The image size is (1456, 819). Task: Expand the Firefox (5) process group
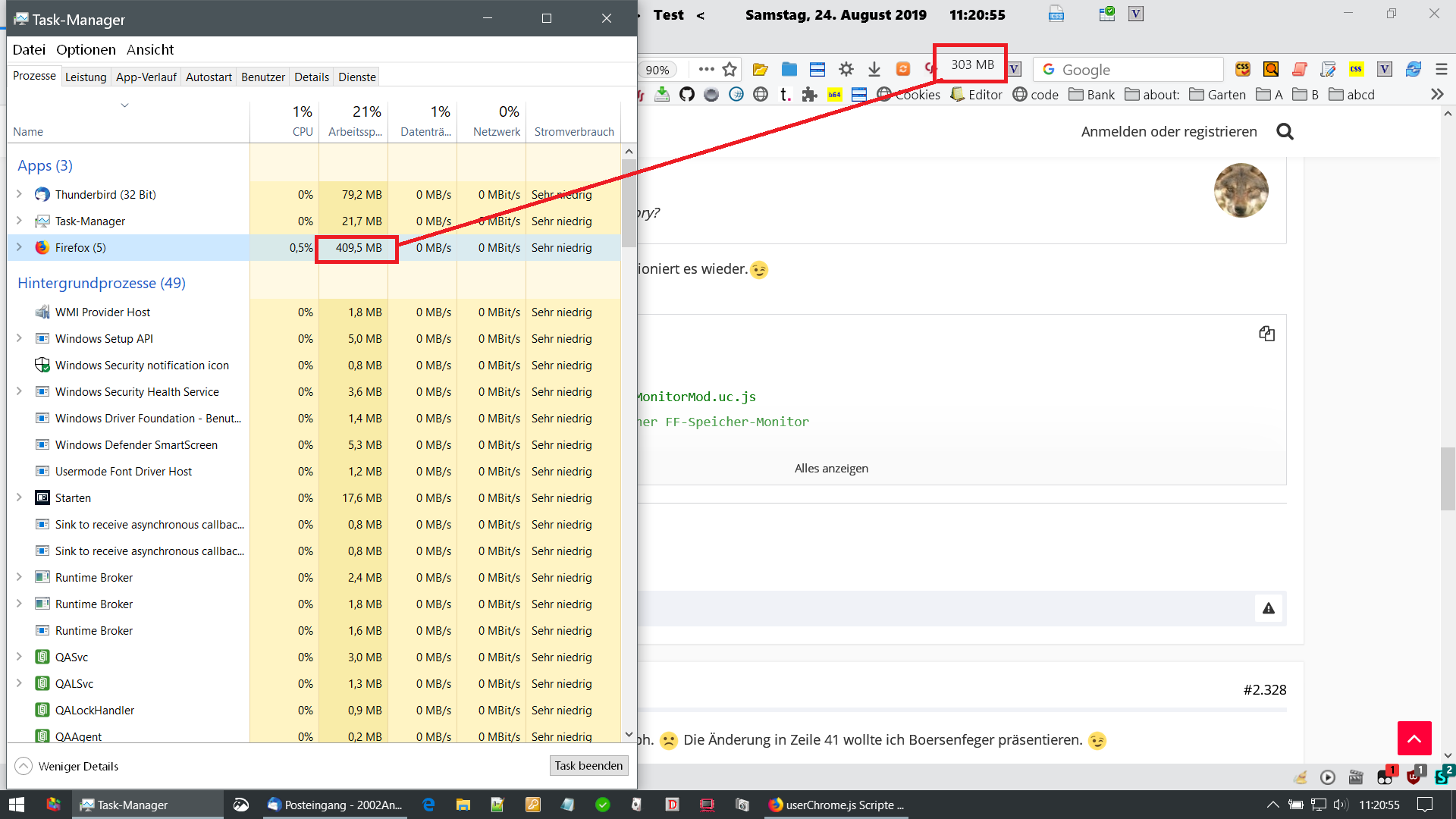tap(20, 247)
